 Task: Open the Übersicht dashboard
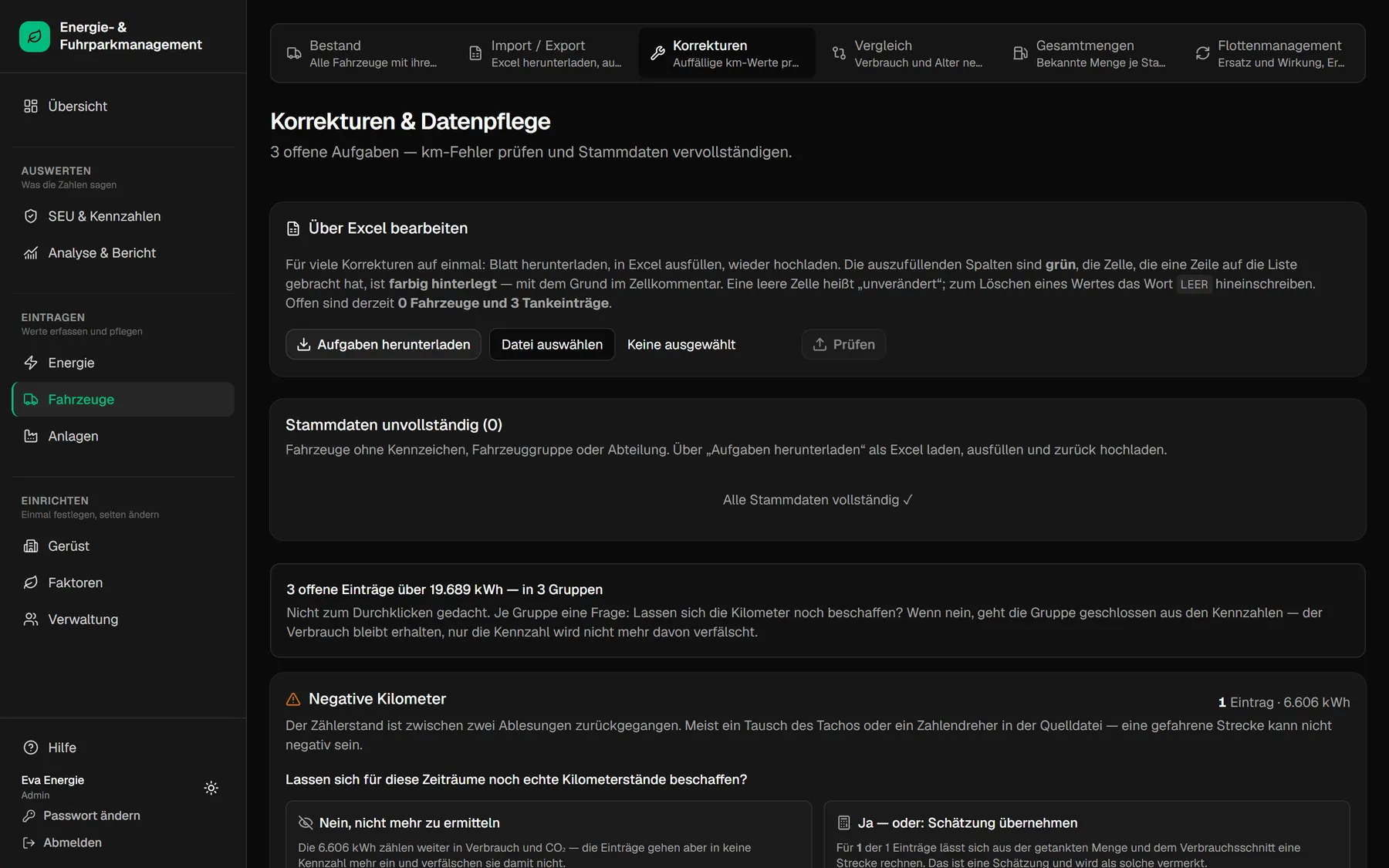[x=123, y=106]
